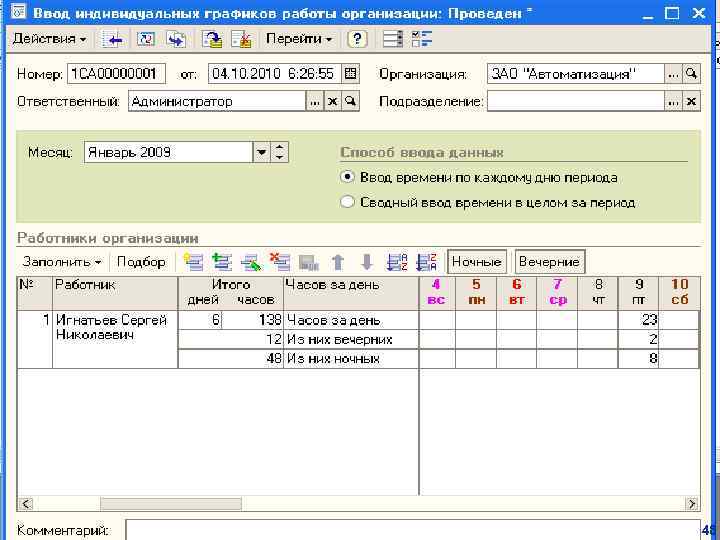The width and height of the screenshot is (720, 540).
Task: Select Сводный ввод времени в целом за период
Action: [488, 202]
